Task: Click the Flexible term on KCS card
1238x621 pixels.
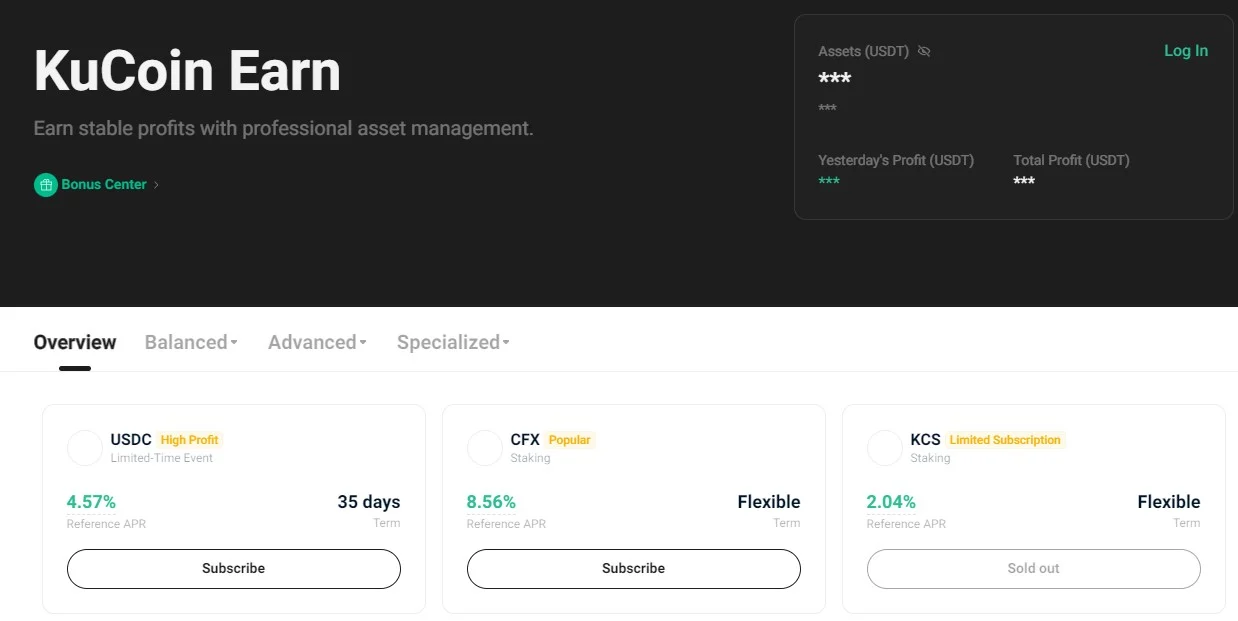Action: pos(1169,502)
